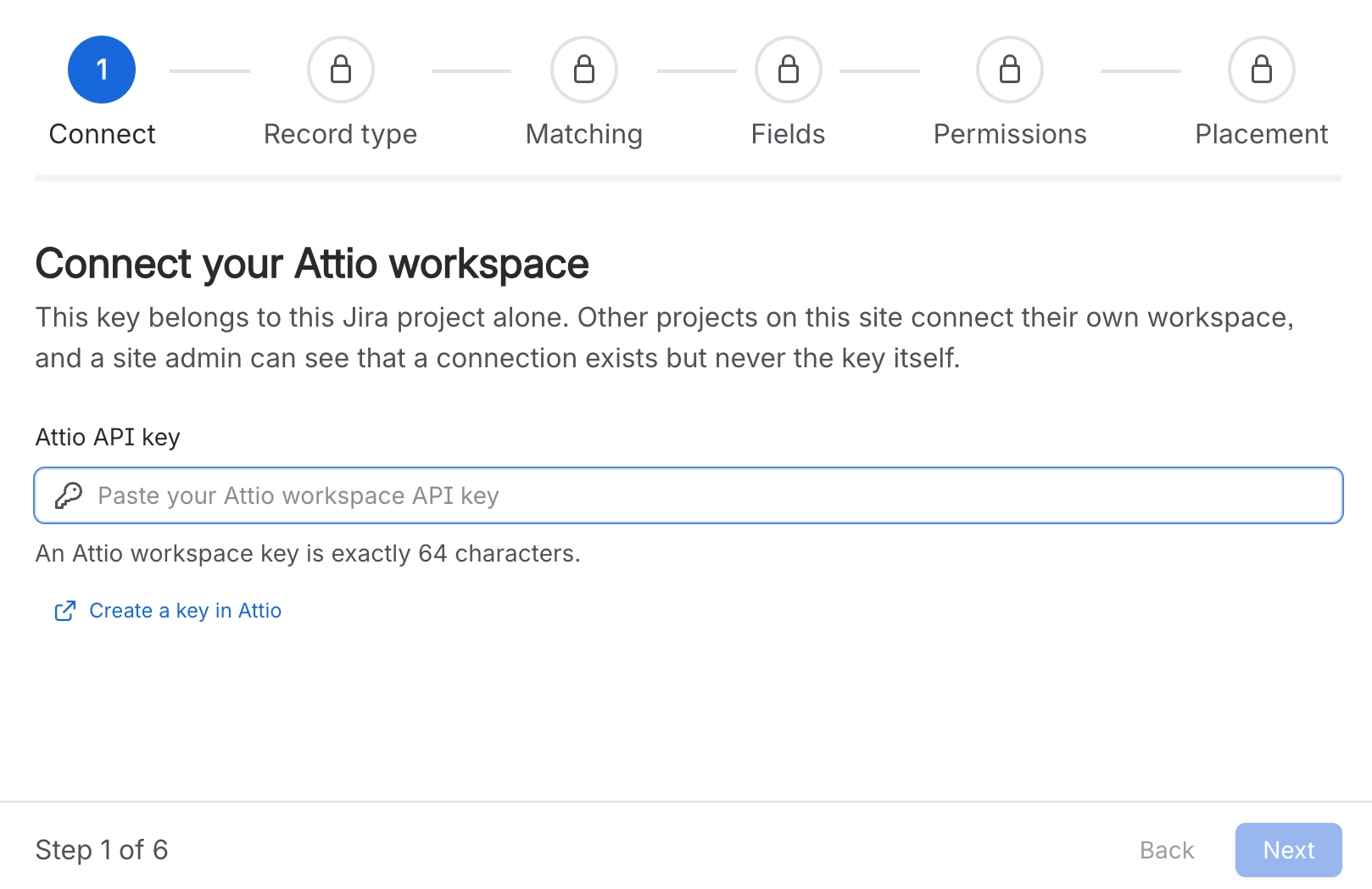Click the Matching step lock icon
1372x889 pixels.
pos(584,70)
